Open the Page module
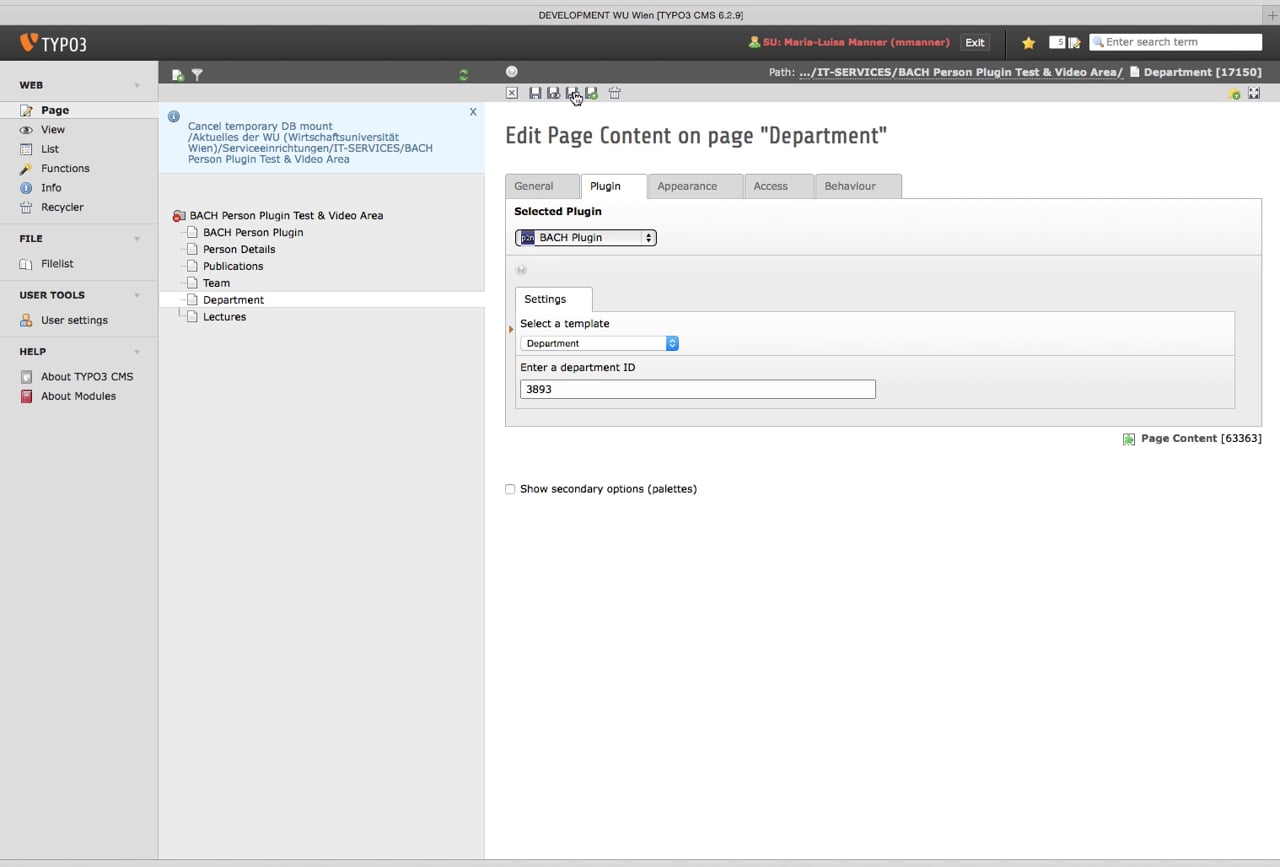Viewport: 1280px width, 867px height. tap(78, 110)
